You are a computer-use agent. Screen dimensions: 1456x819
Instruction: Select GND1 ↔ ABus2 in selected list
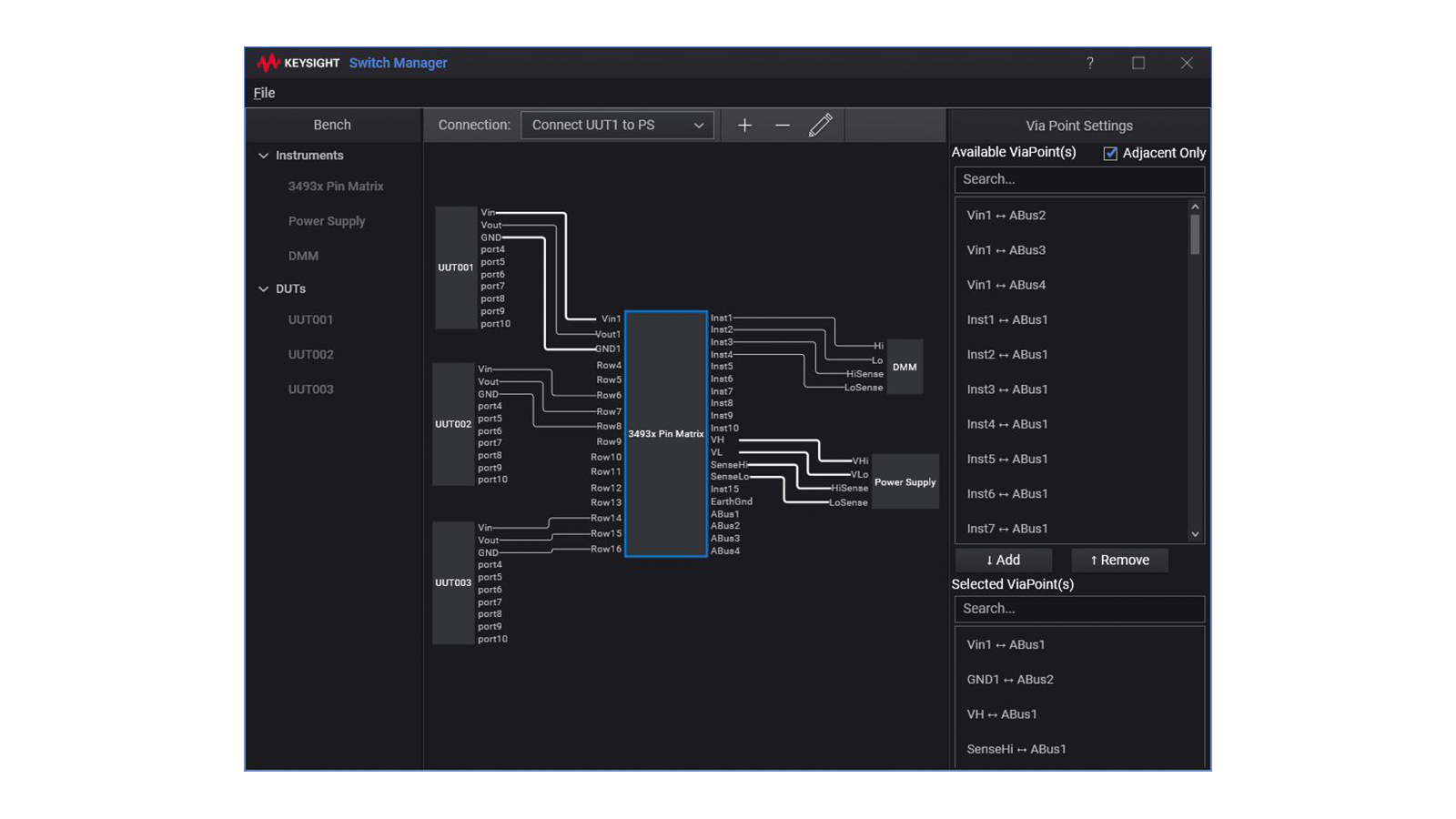1010,680
